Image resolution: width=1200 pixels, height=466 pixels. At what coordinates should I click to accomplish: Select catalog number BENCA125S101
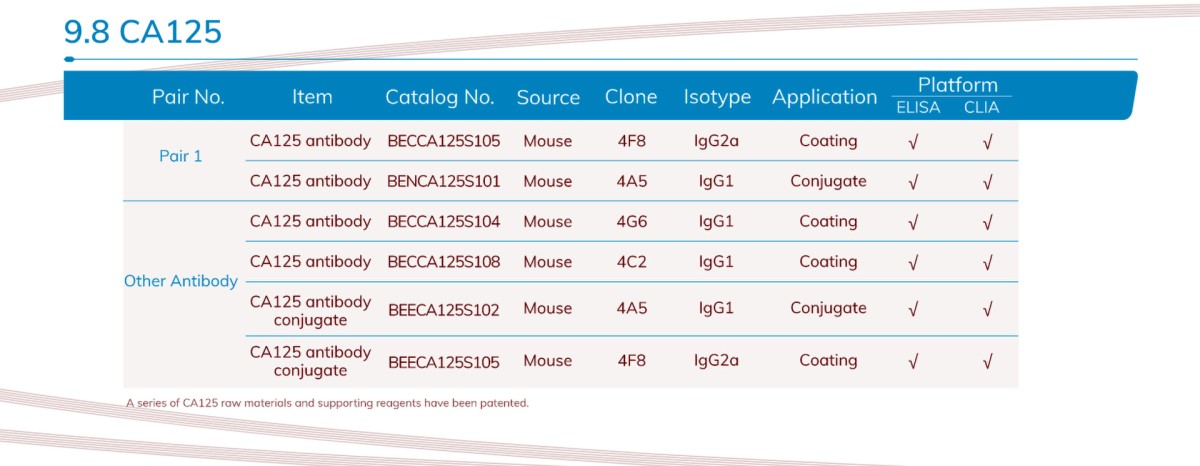(444, 182)
